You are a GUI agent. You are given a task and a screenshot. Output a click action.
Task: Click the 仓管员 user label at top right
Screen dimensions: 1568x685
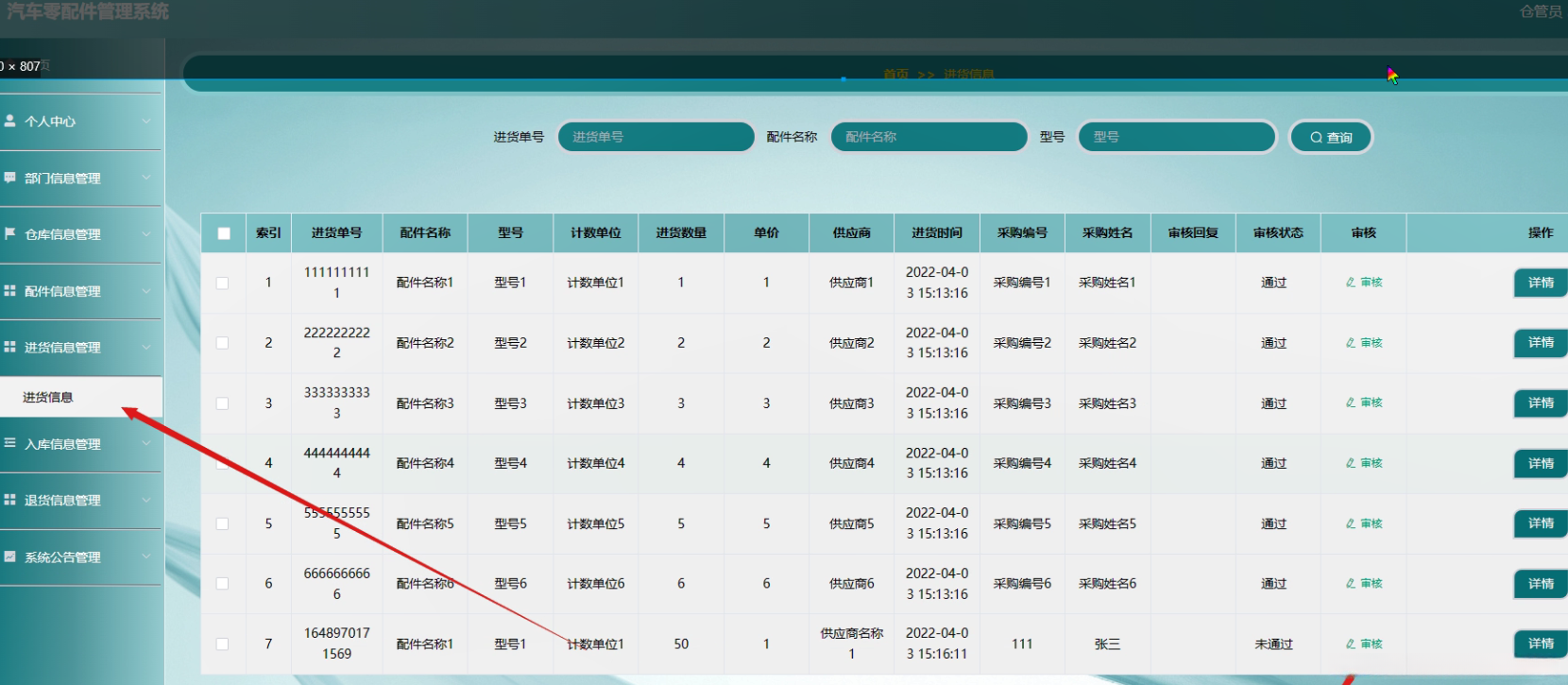click(1541, 11)
